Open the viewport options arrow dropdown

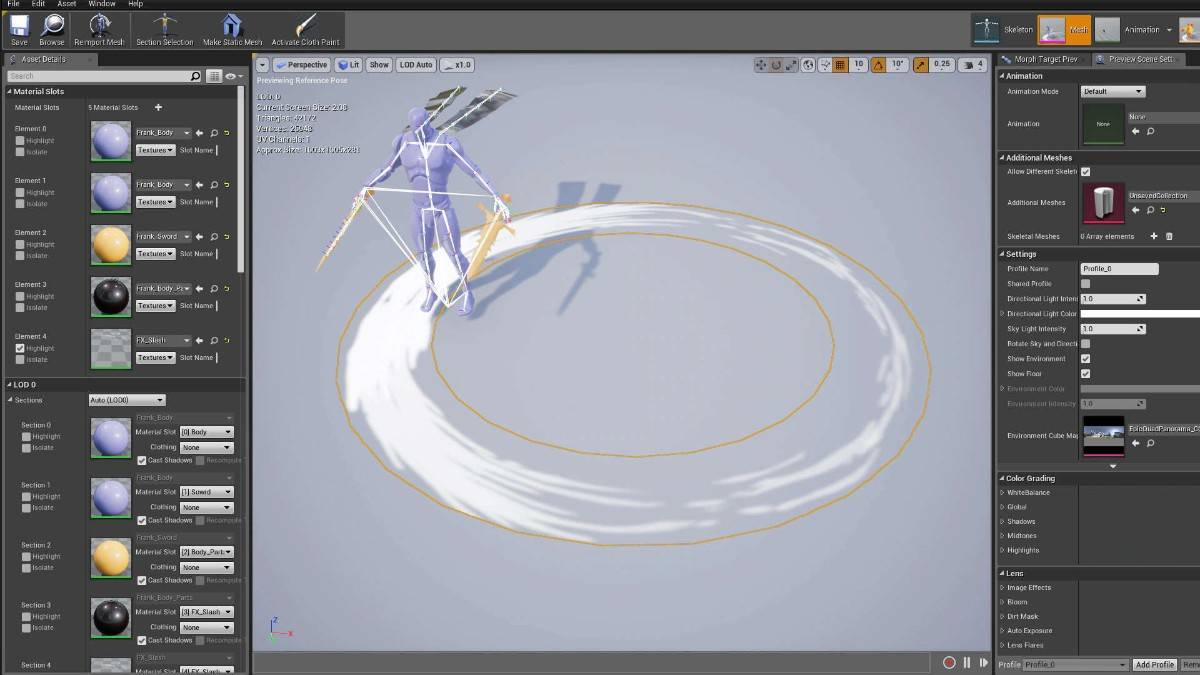263,65
